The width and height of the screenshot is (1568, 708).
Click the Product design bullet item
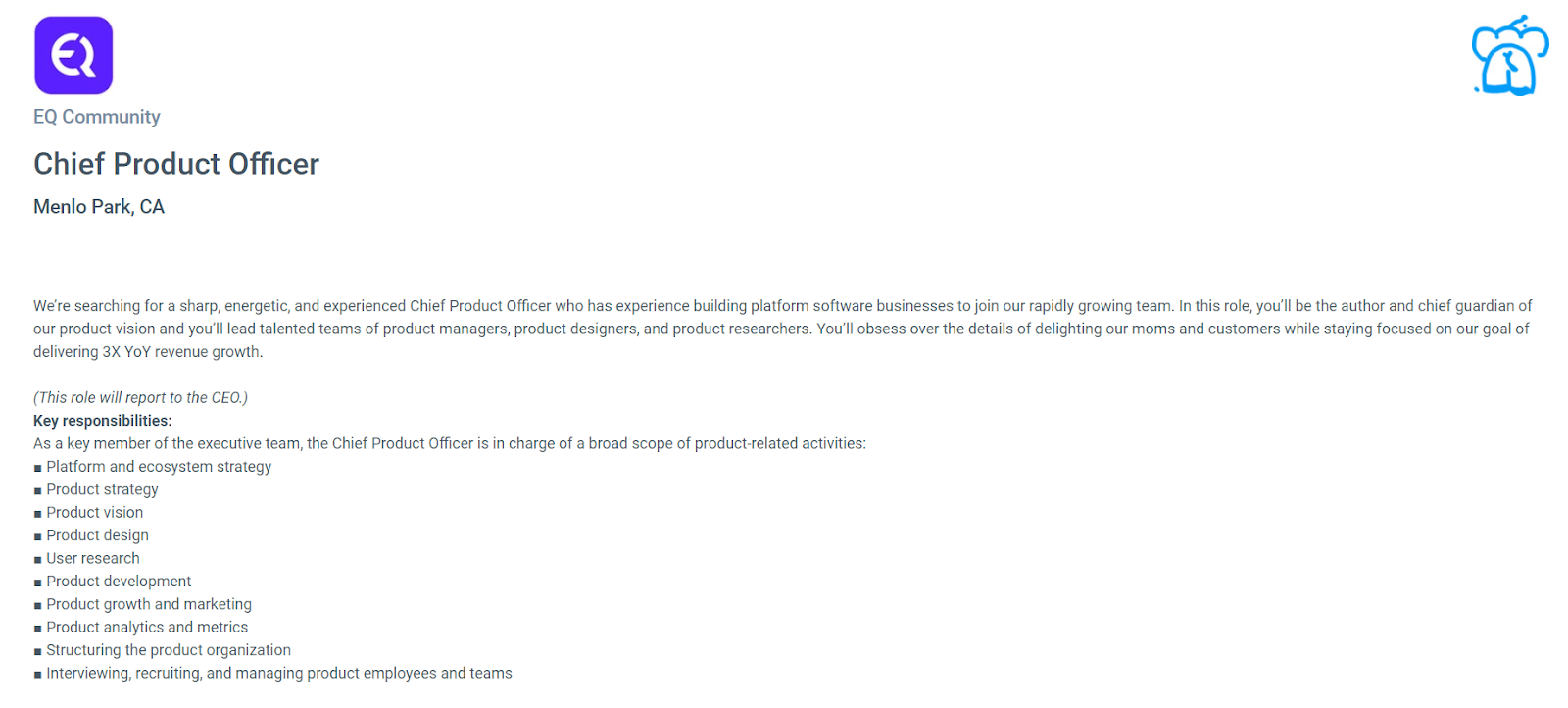pyautogui.click(x=97, y=535)
